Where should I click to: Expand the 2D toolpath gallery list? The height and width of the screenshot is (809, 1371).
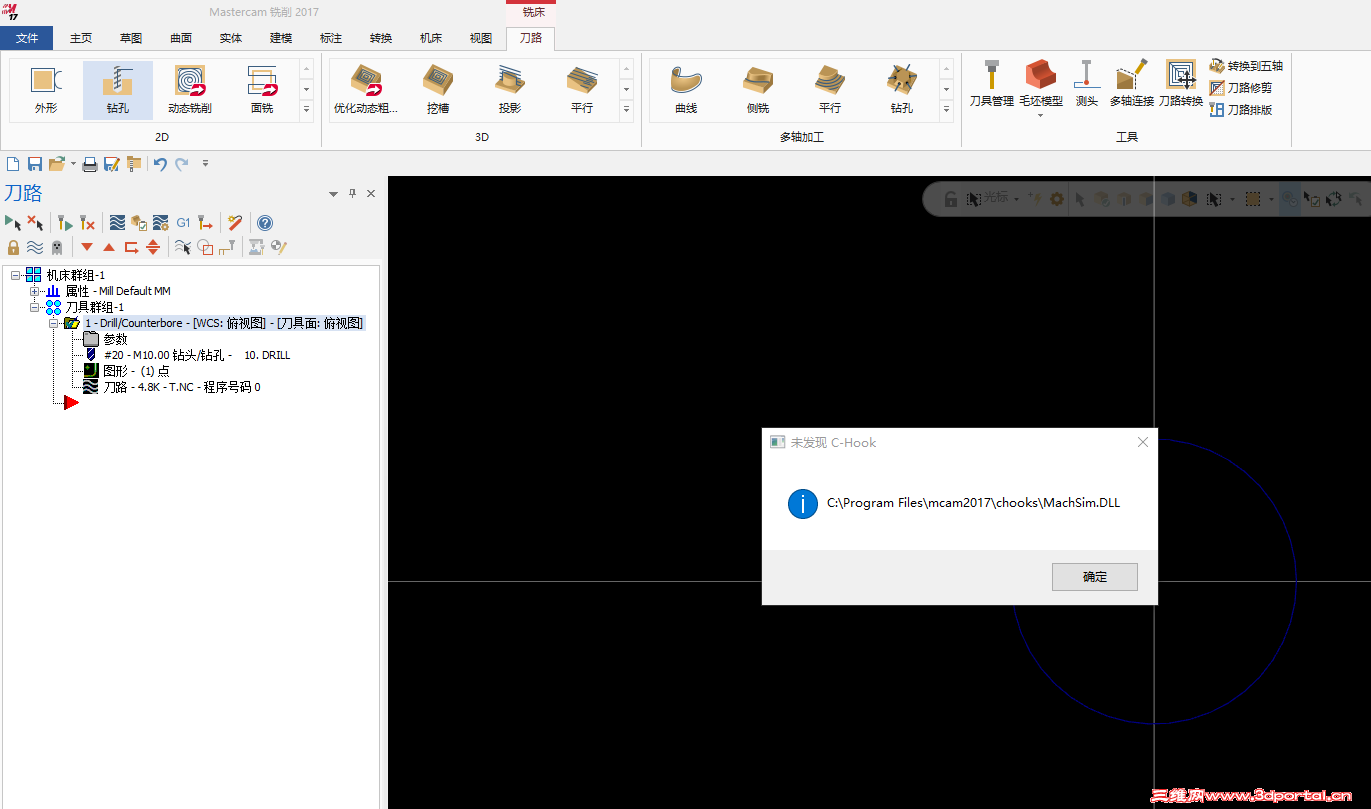[x=306, y=109]
